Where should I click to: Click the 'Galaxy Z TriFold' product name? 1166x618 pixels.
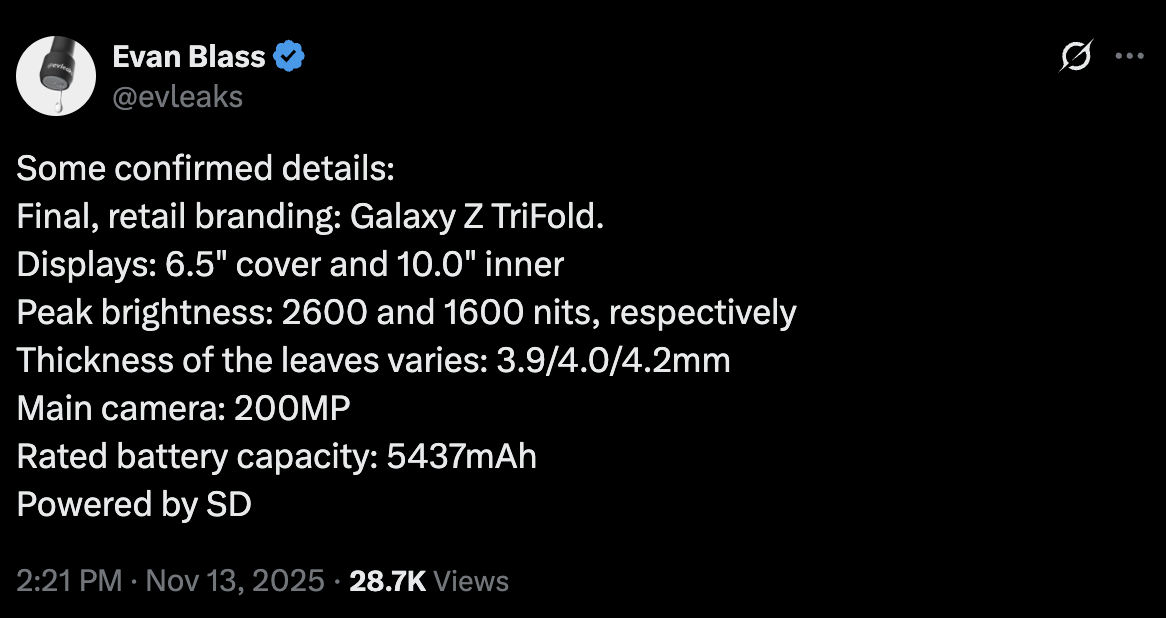[472, 217]
